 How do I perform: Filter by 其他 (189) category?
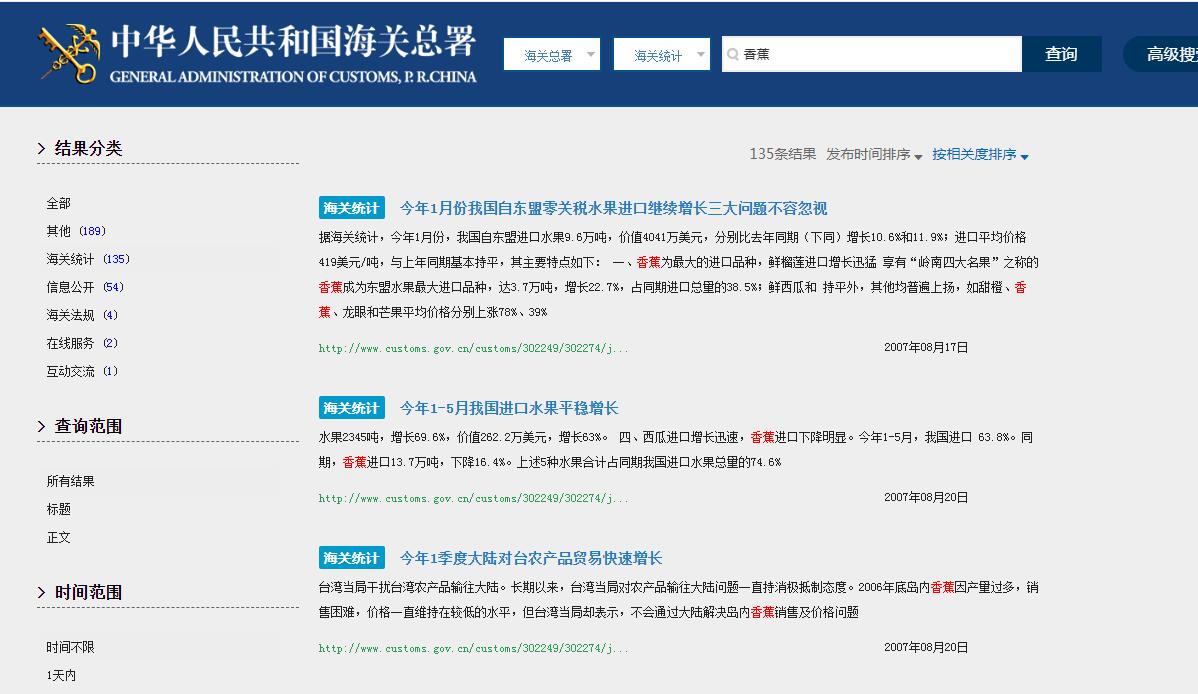tap(76, 231)
